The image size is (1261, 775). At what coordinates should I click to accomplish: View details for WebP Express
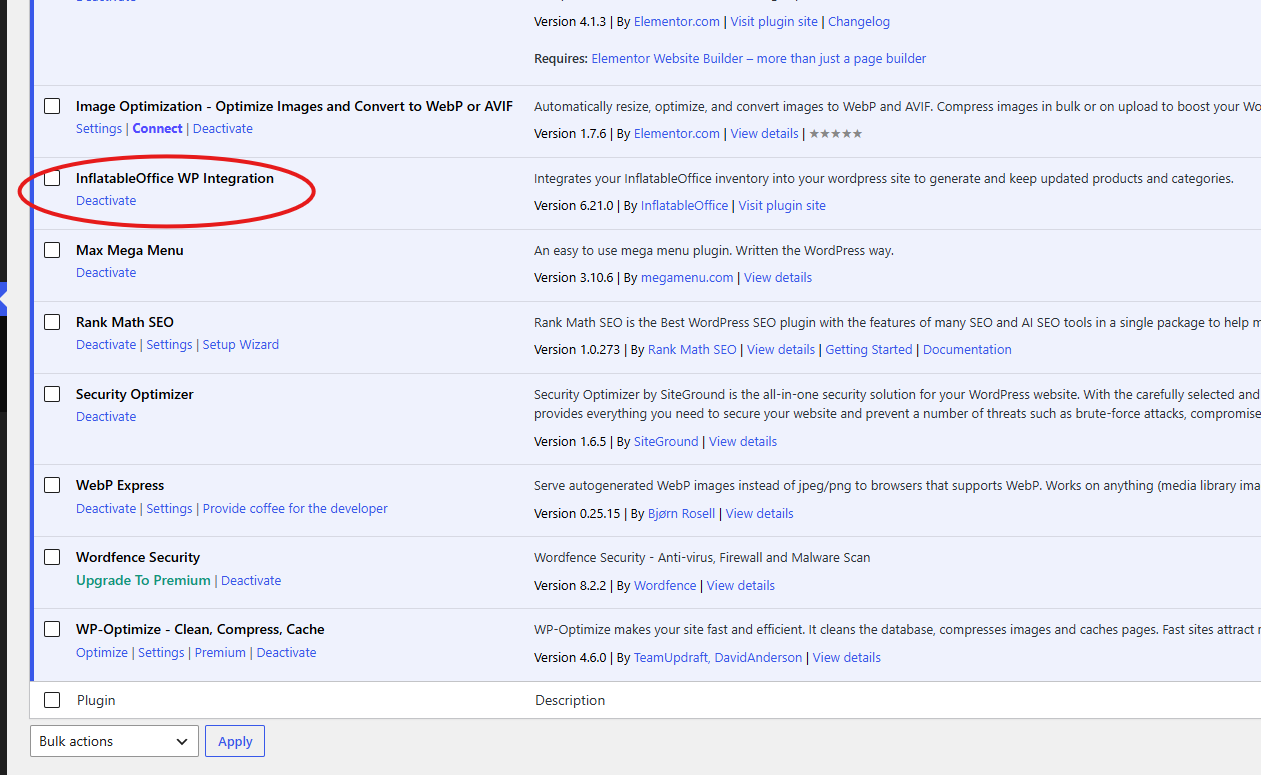tap(760, 513)
